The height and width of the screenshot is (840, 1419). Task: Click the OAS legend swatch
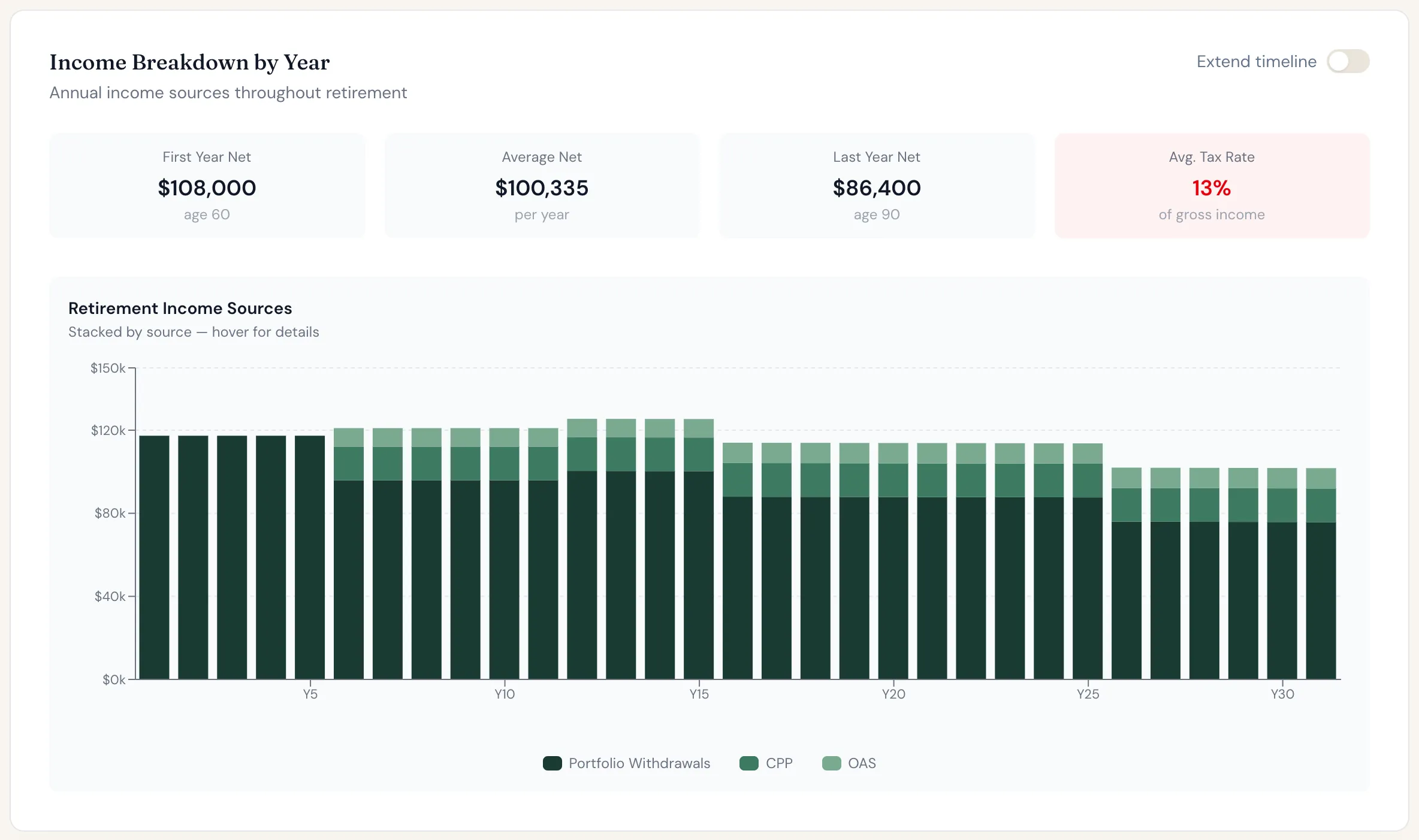831,763
